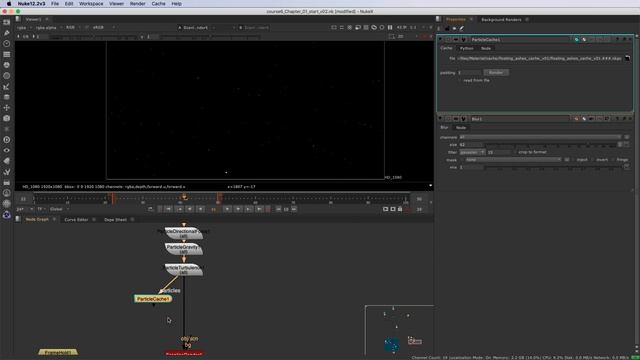Click the Render button in ParticleCache1
Viewport: 640px width, 360px height.
tap(496, 72)
